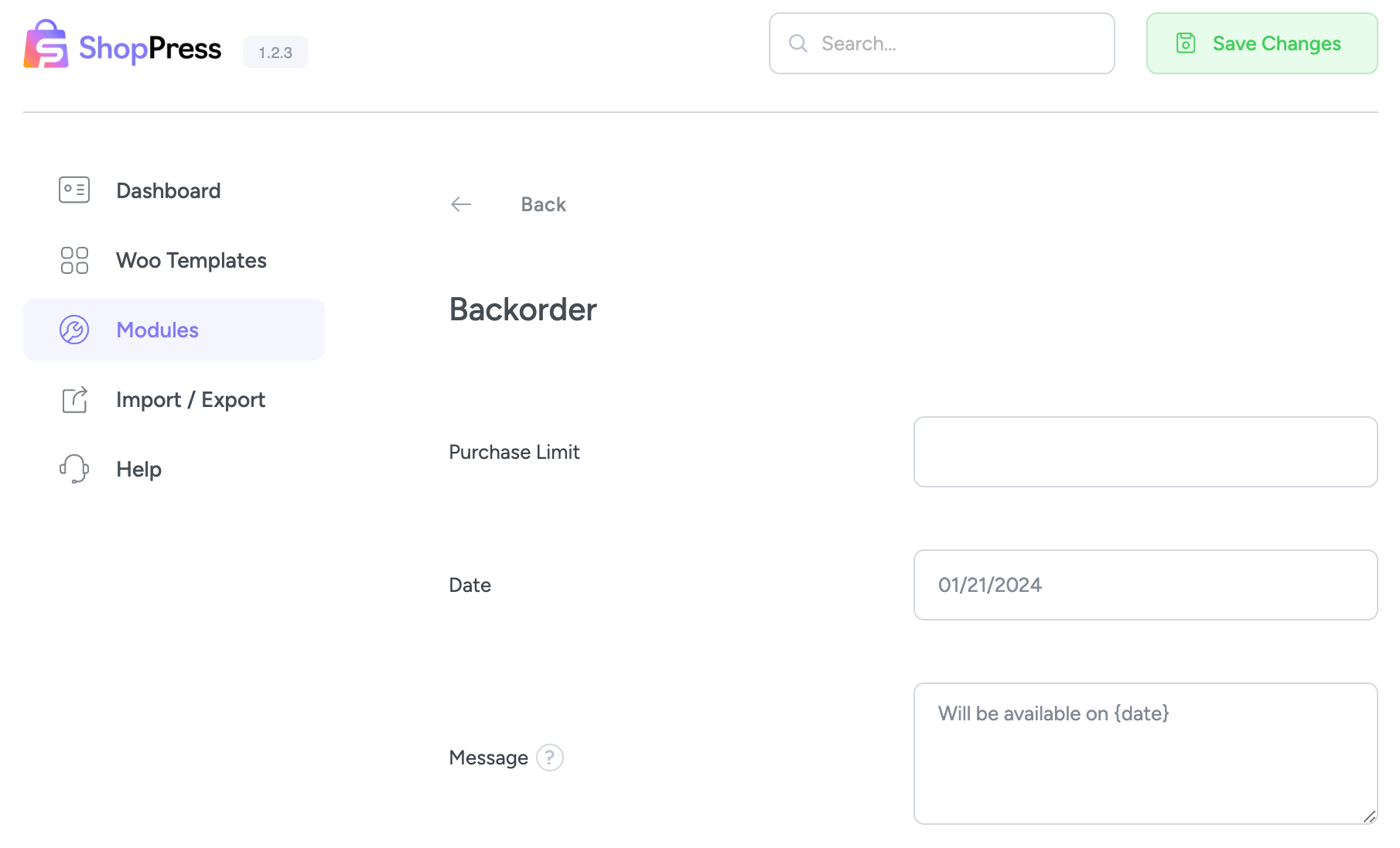1400x848 pixels.
Task: Click the Help headset icon
Action: tap(73, 468)
